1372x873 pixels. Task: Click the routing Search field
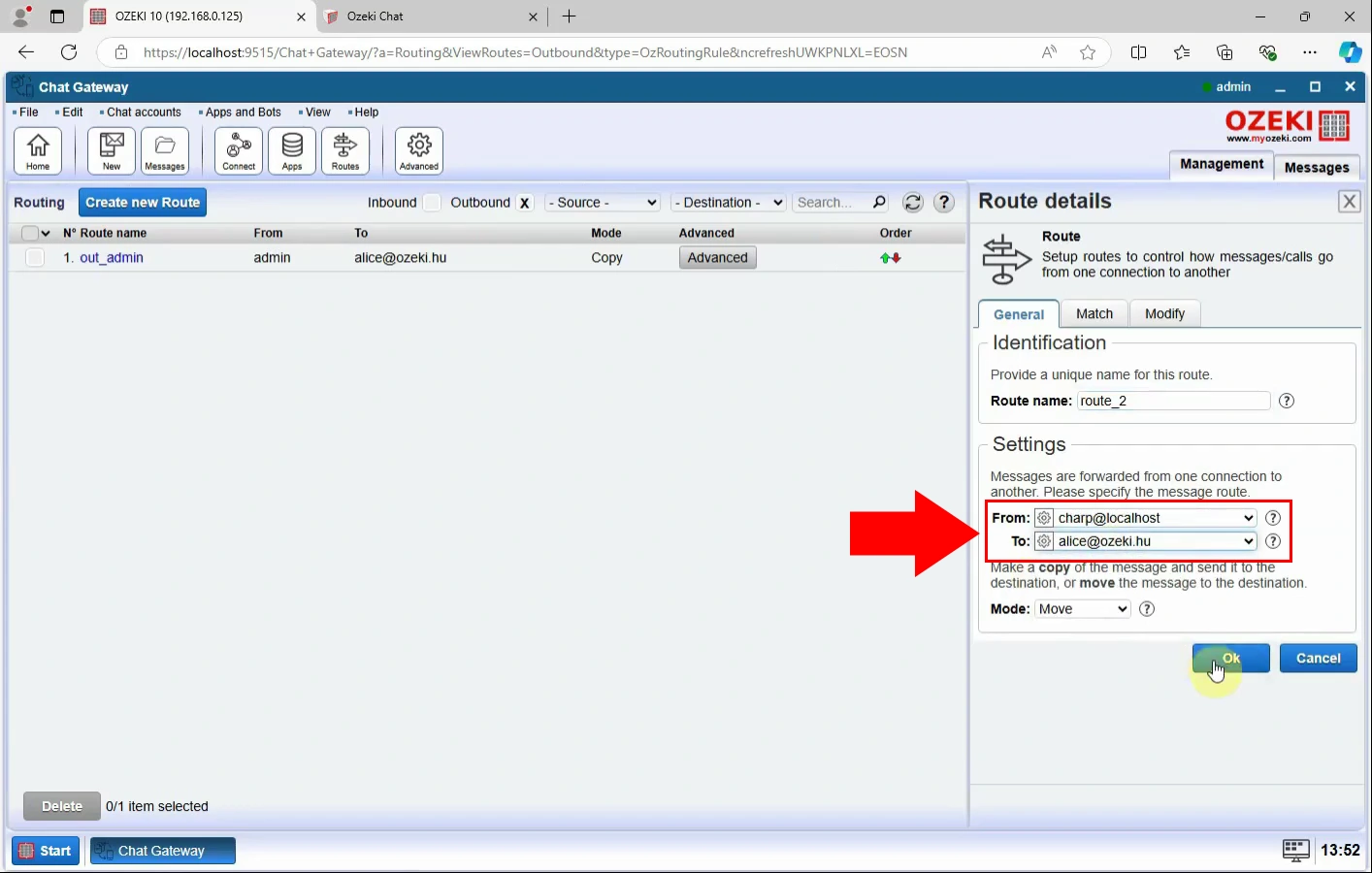point(831,203)
